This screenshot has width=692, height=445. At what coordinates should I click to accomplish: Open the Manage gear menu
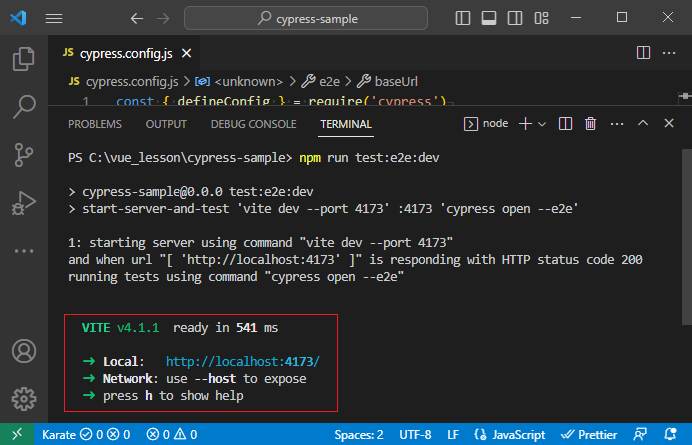point(24,399)
